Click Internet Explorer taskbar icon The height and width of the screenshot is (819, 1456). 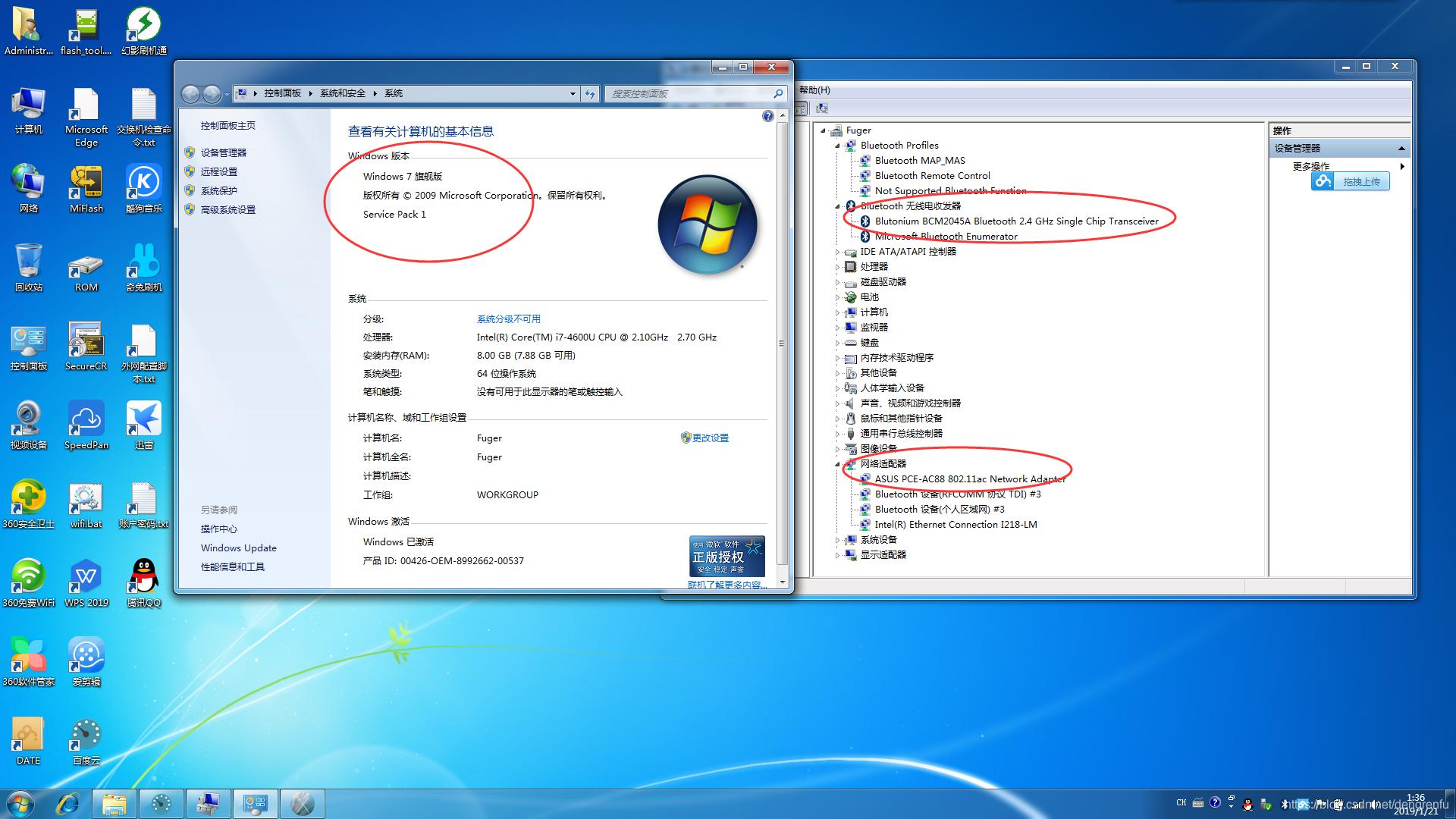[x=68, y=804]
